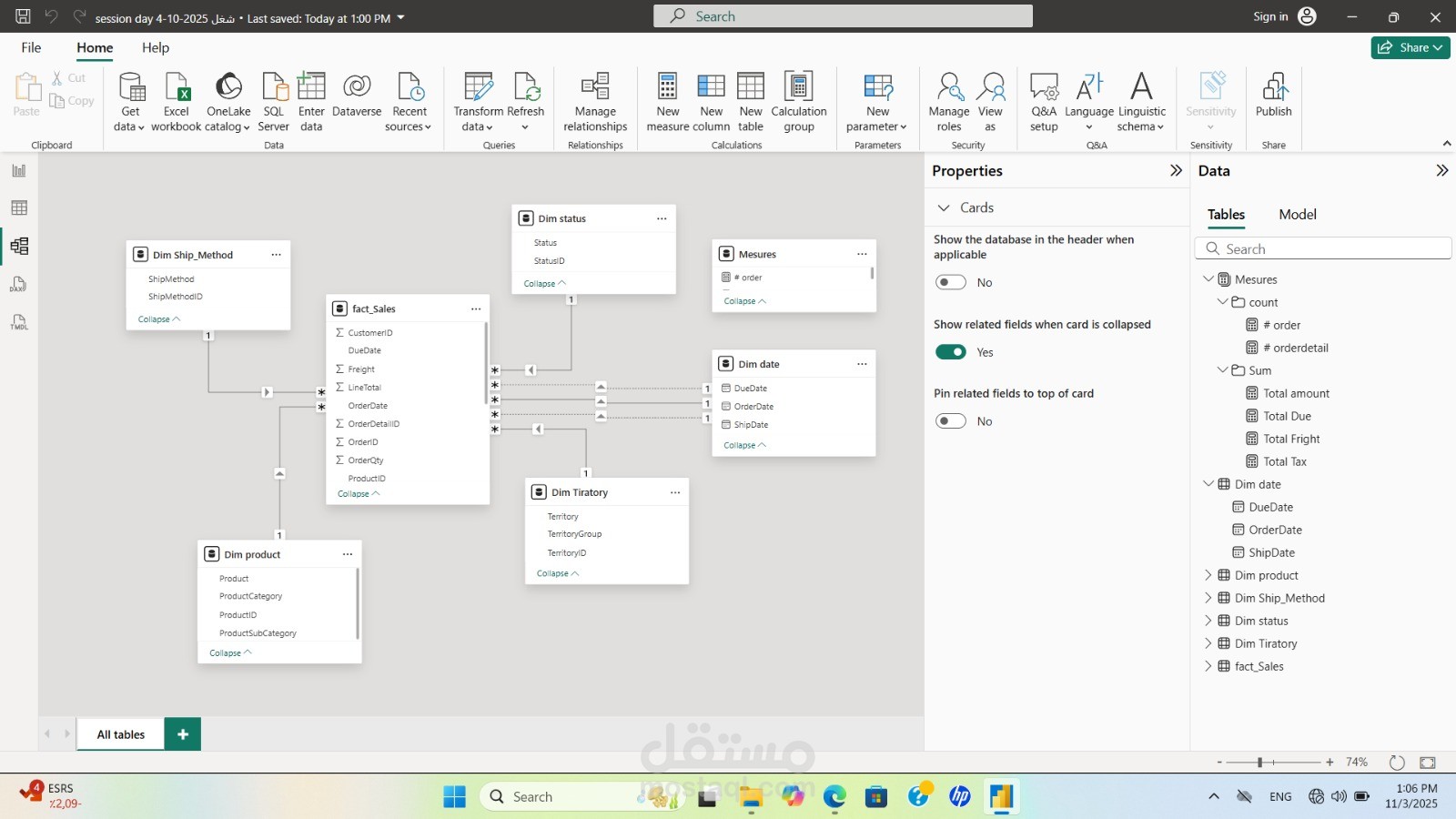This screenshot has height=819, width=1456.
Task: Open the Enter data tool
Action: click(x=311, y=102)
